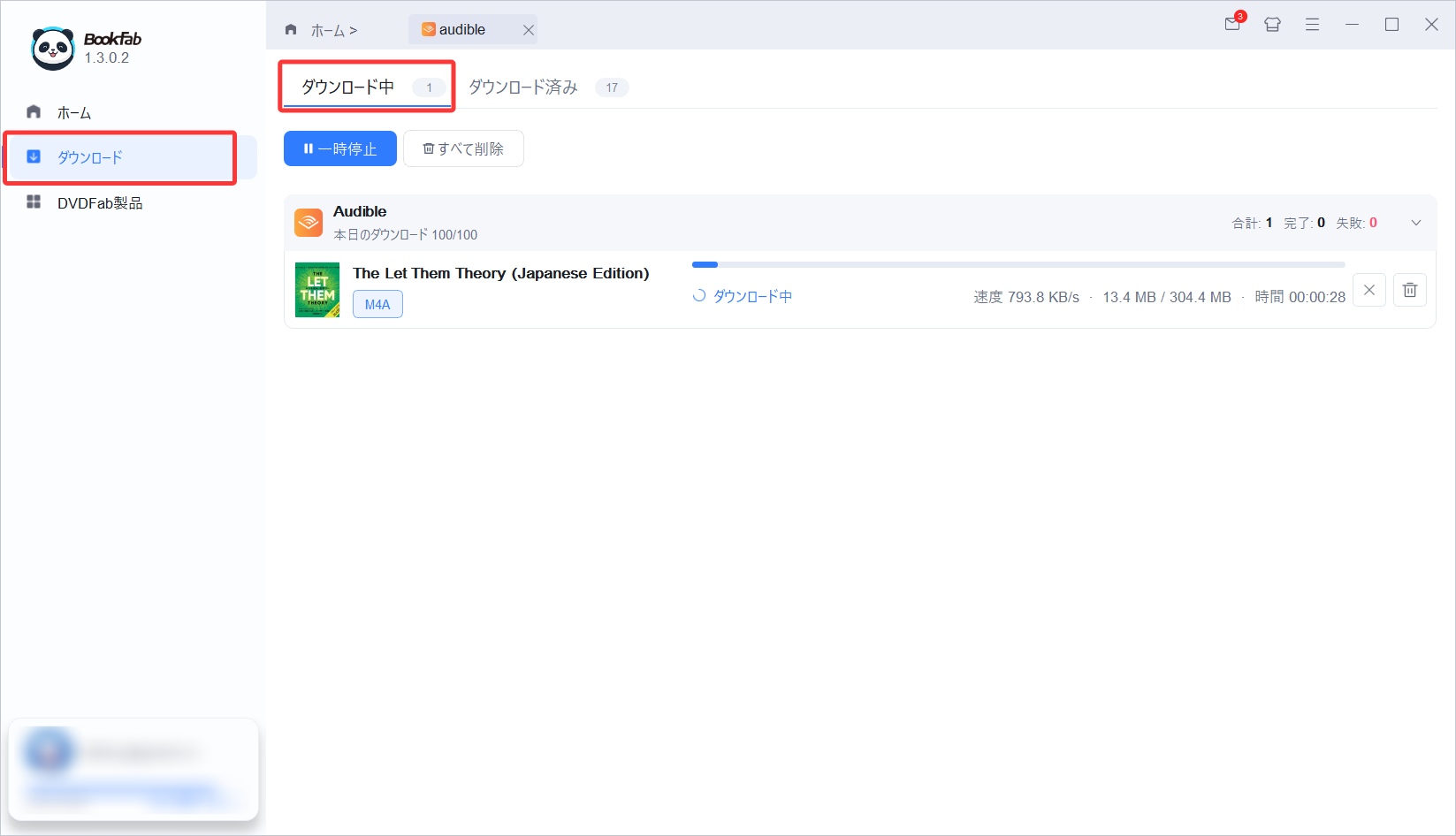
Task: Click すべて削除 button
Action: coord(463,148)
